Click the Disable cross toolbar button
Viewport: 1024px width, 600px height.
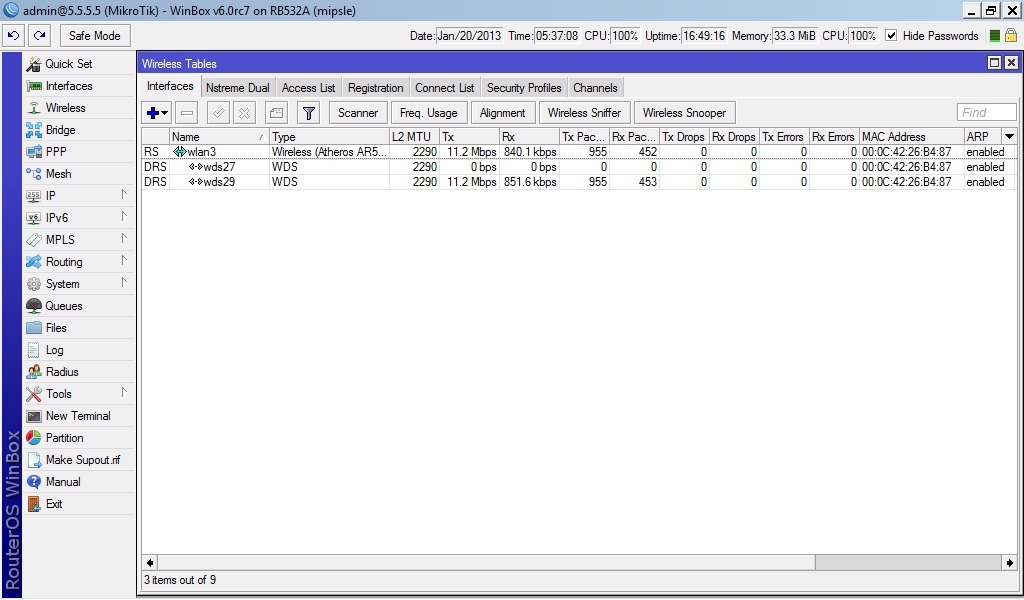click(244, 113)
